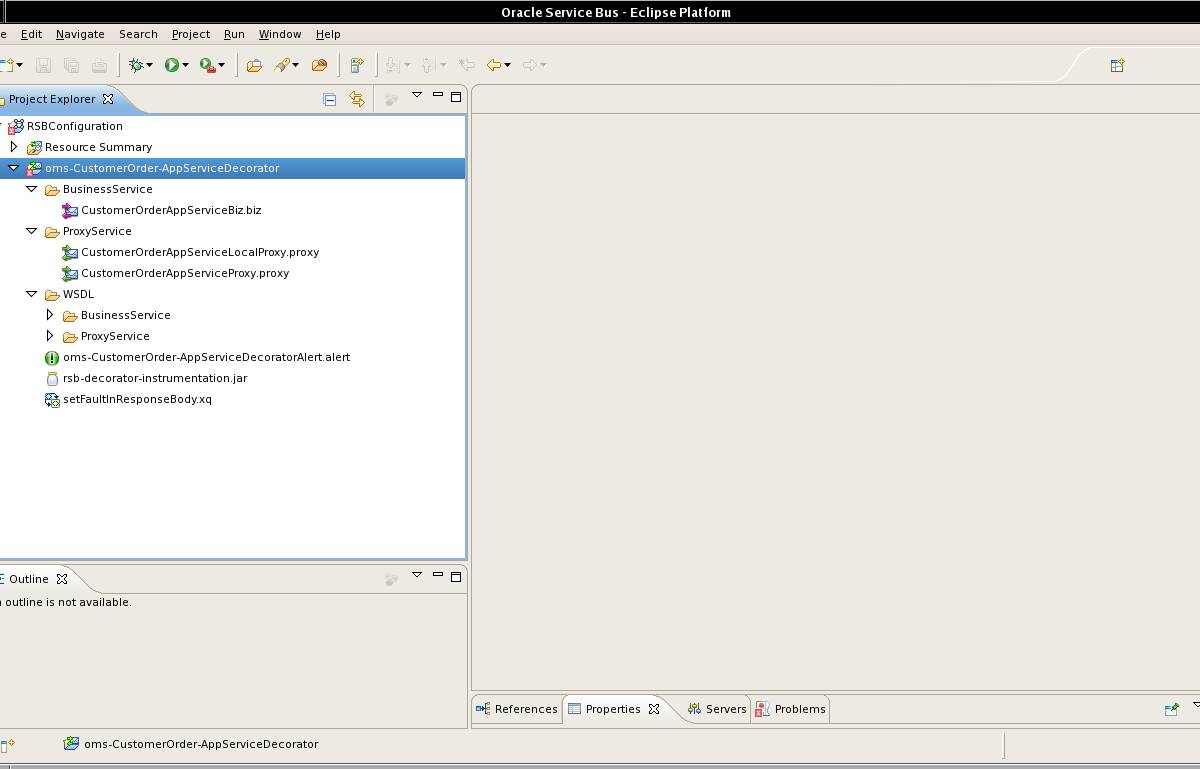Open the Edit menu
The image size is (1200, 769).
[x=32, y=34]
